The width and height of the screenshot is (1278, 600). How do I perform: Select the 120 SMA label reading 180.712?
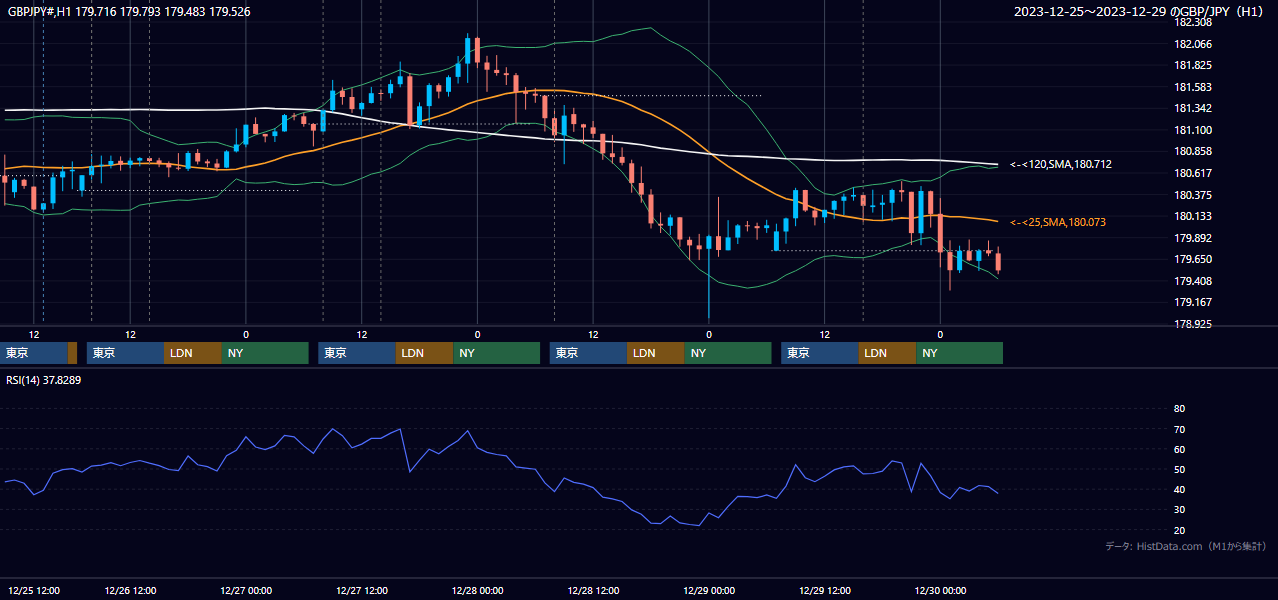pyautogui.click(x=1061, y=164)
